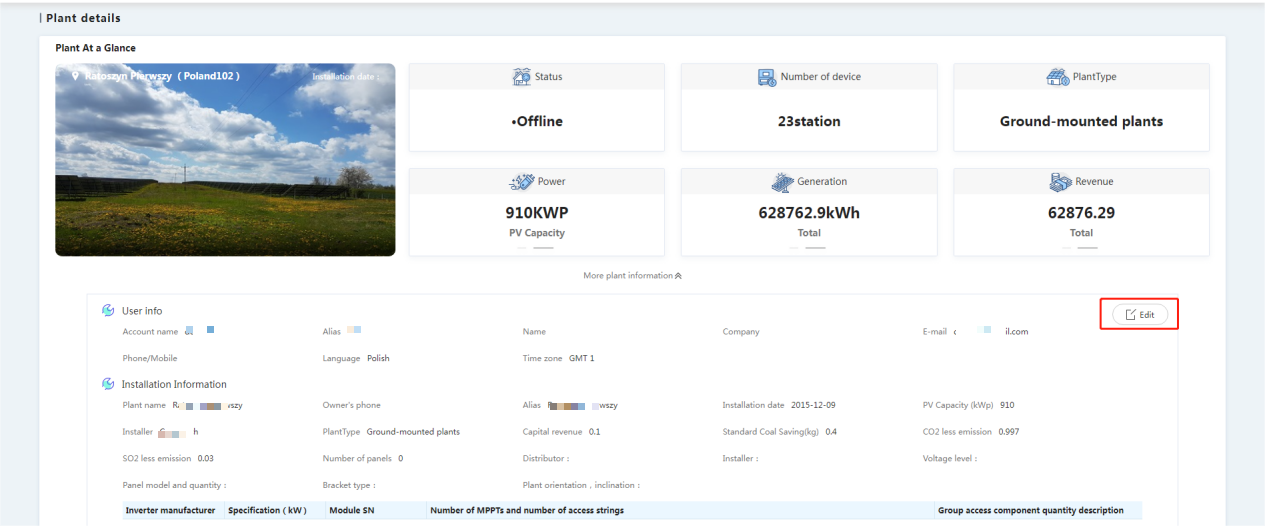Viewport: 1265px width, 526px height.
Task: Click the Inverter manufacturer column header
Action: click(x=170, y=510)
